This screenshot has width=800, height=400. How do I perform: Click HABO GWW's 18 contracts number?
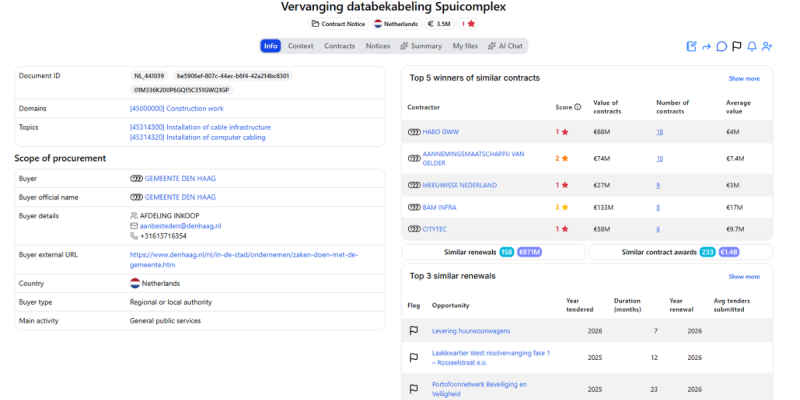[660, 132]
